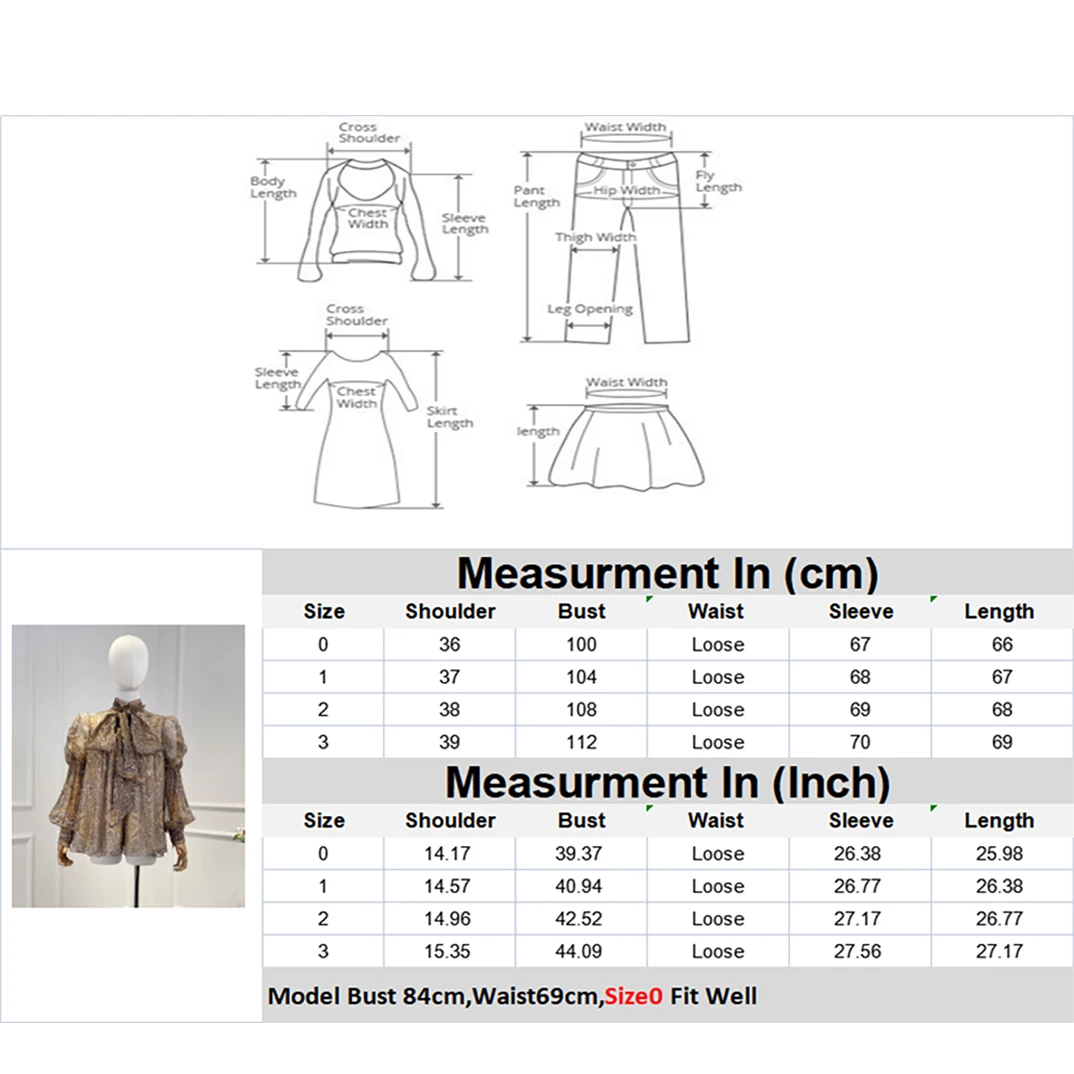
Task: Click 'Waist' header in the inch table
Action: tap(716, 820)
